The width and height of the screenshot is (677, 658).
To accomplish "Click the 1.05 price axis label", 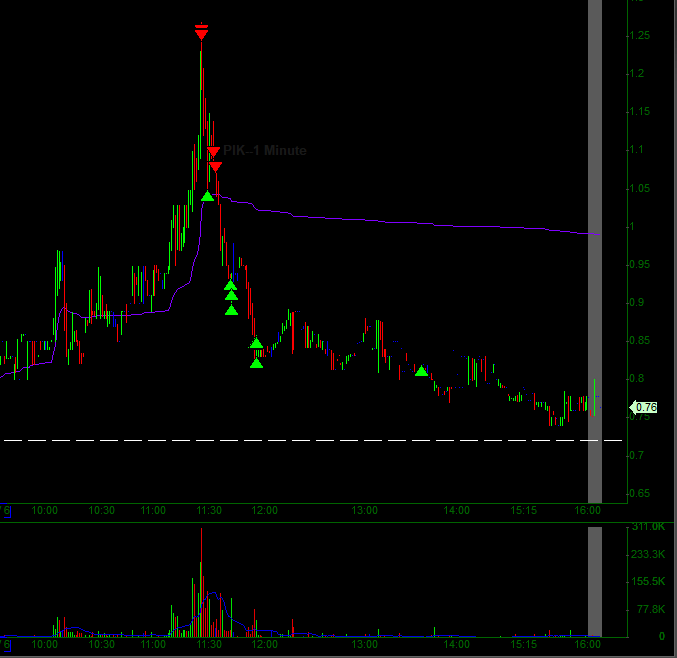I will (639, 188).
